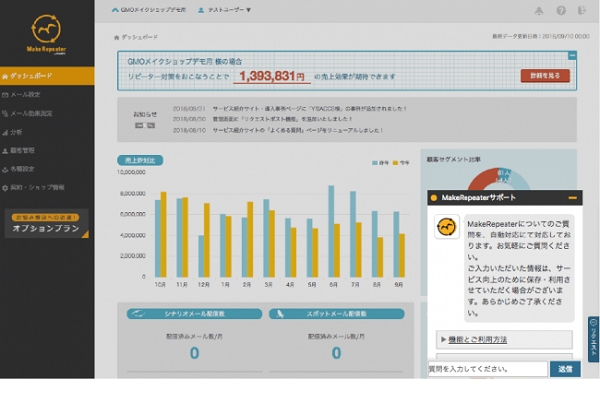Click the home icon in the breadcrumb
The width and height of the screenshot is (600, 400).
point(116,38)
